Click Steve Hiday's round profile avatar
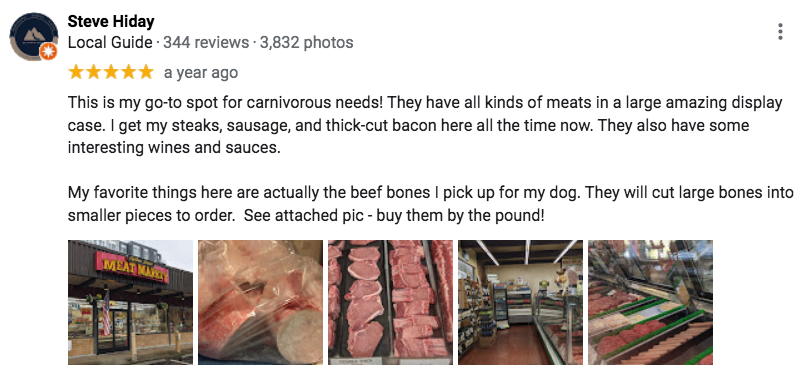Screen dimensions: 807x379 (33, 37)
